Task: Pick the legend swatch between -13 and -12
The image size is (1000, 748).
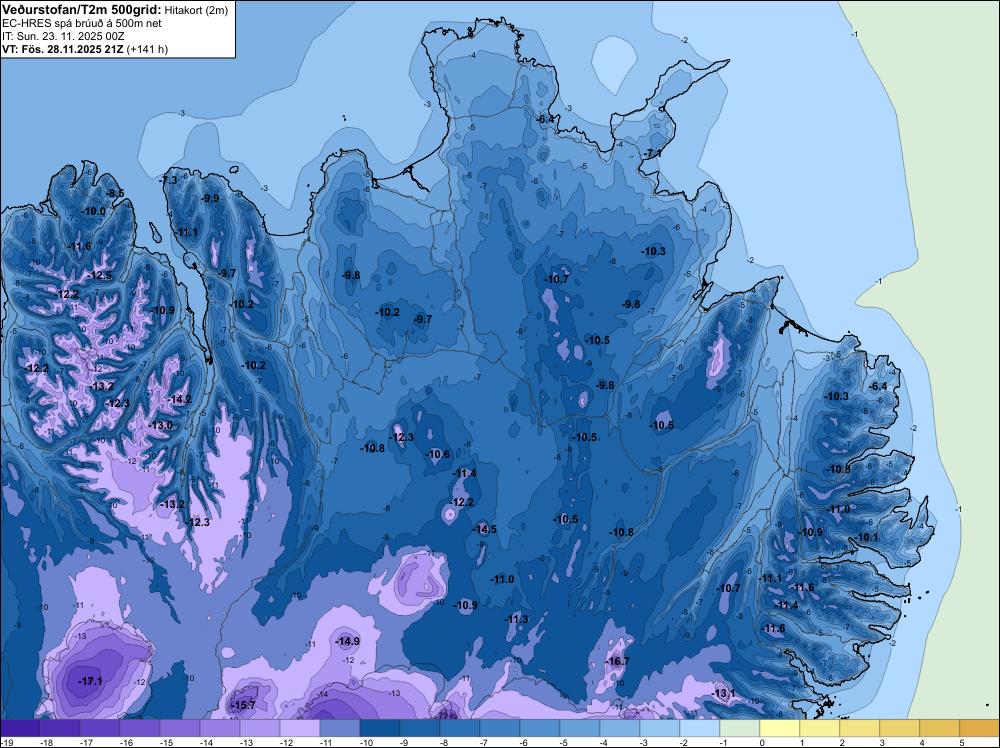Action: pos(260,728)
